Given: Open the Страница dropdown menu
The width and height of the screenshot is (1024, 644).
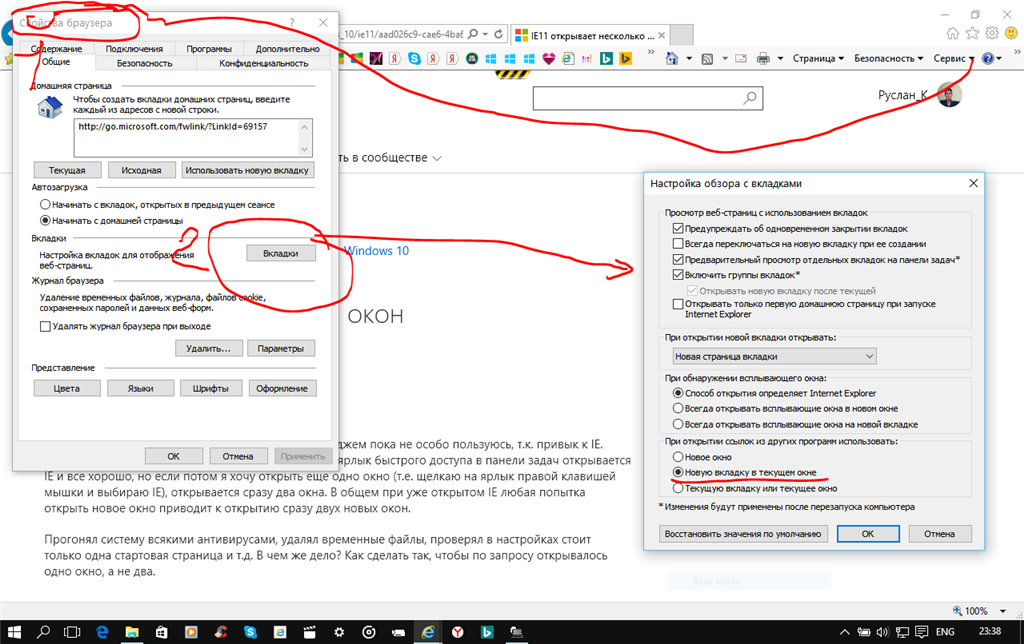Looking at the screenshot, I should tap(818, 58).
